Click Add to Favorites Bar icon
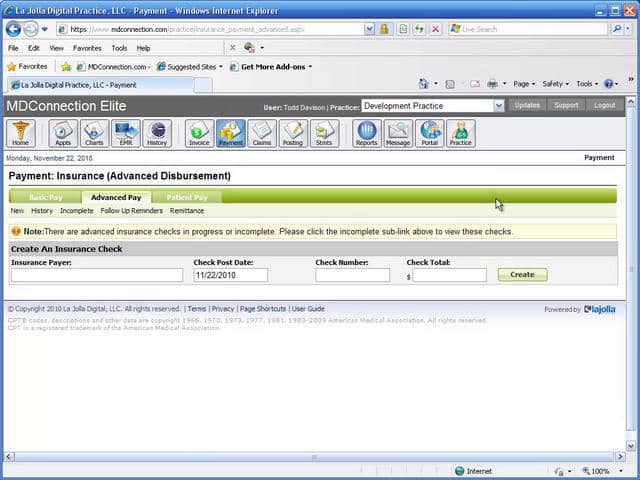The width and height of the screenshot is (640, 480). click(x=66, y=67)
